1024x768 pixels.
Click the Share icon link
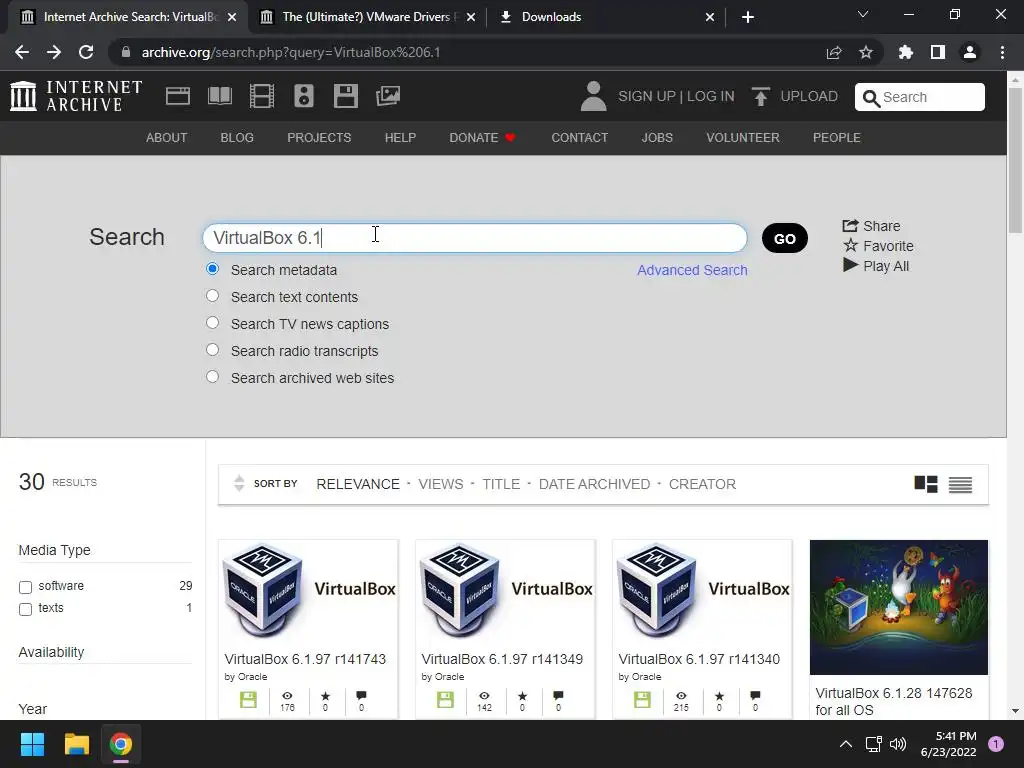click(x=871, y=226)
